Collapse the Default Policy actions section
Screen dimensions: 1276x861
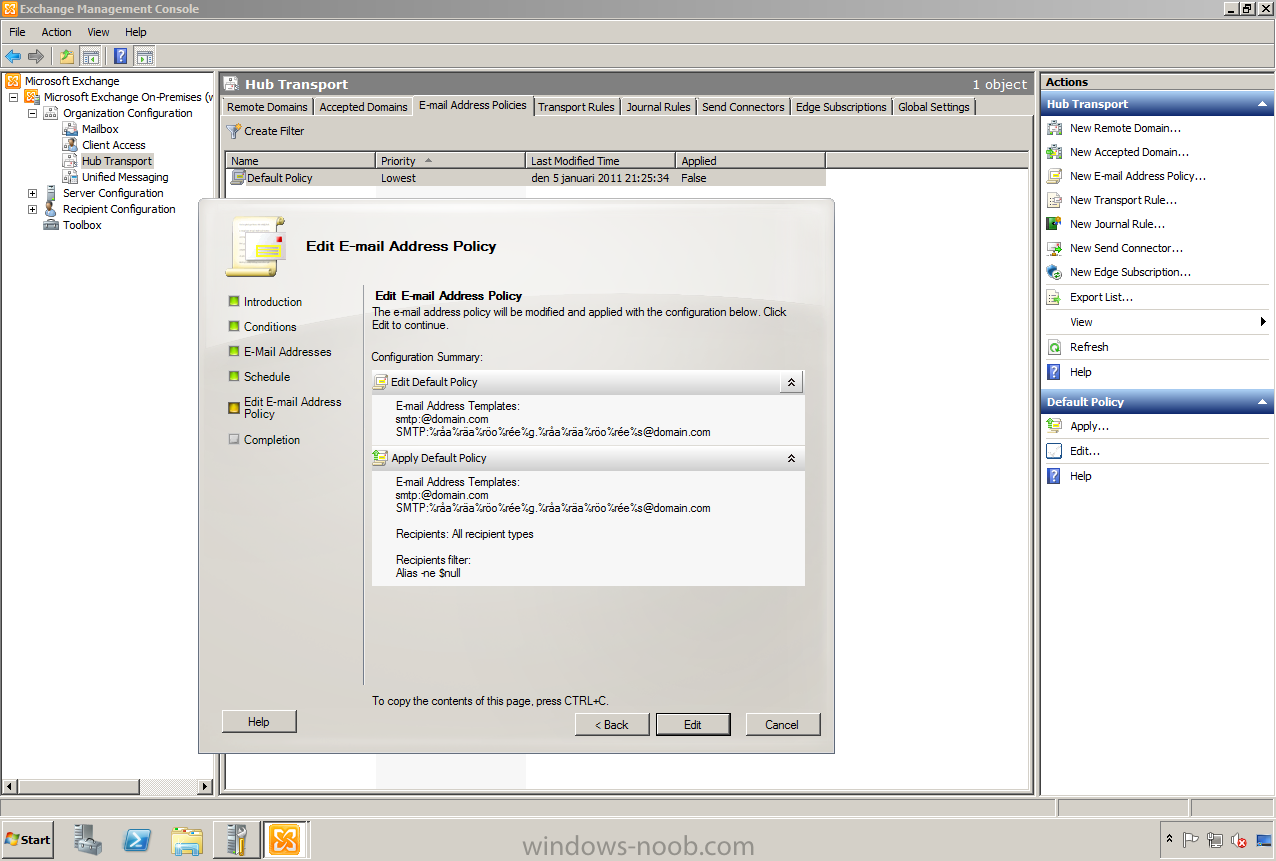pos(1263,402)
